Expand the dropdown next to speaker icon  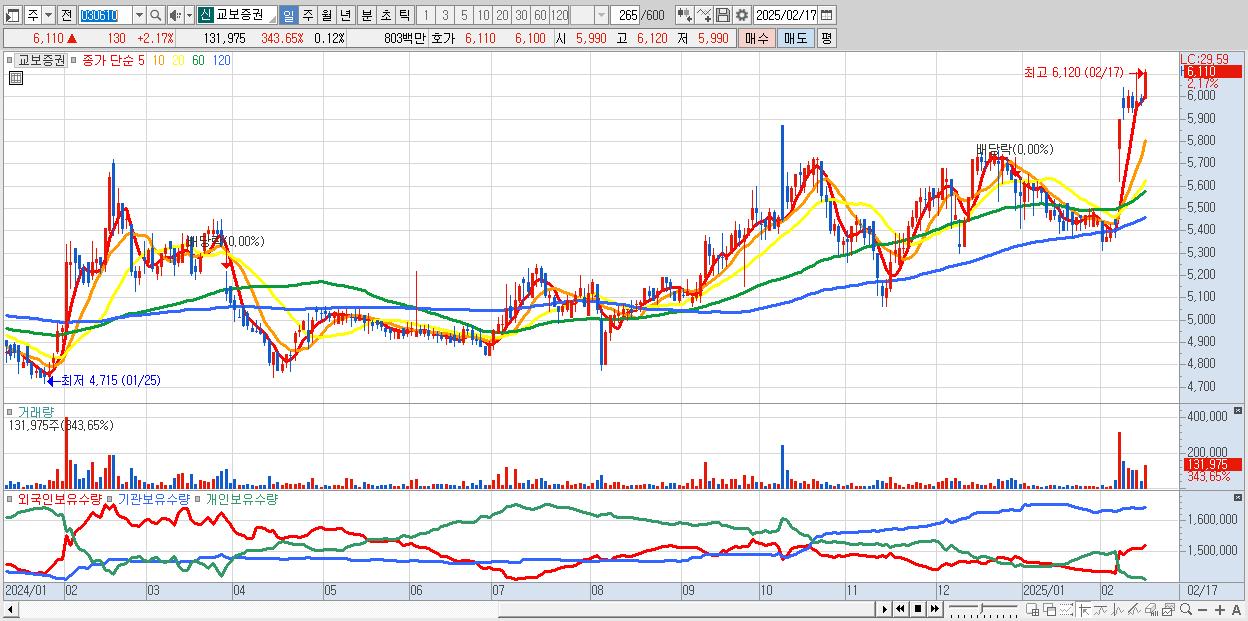189,15
